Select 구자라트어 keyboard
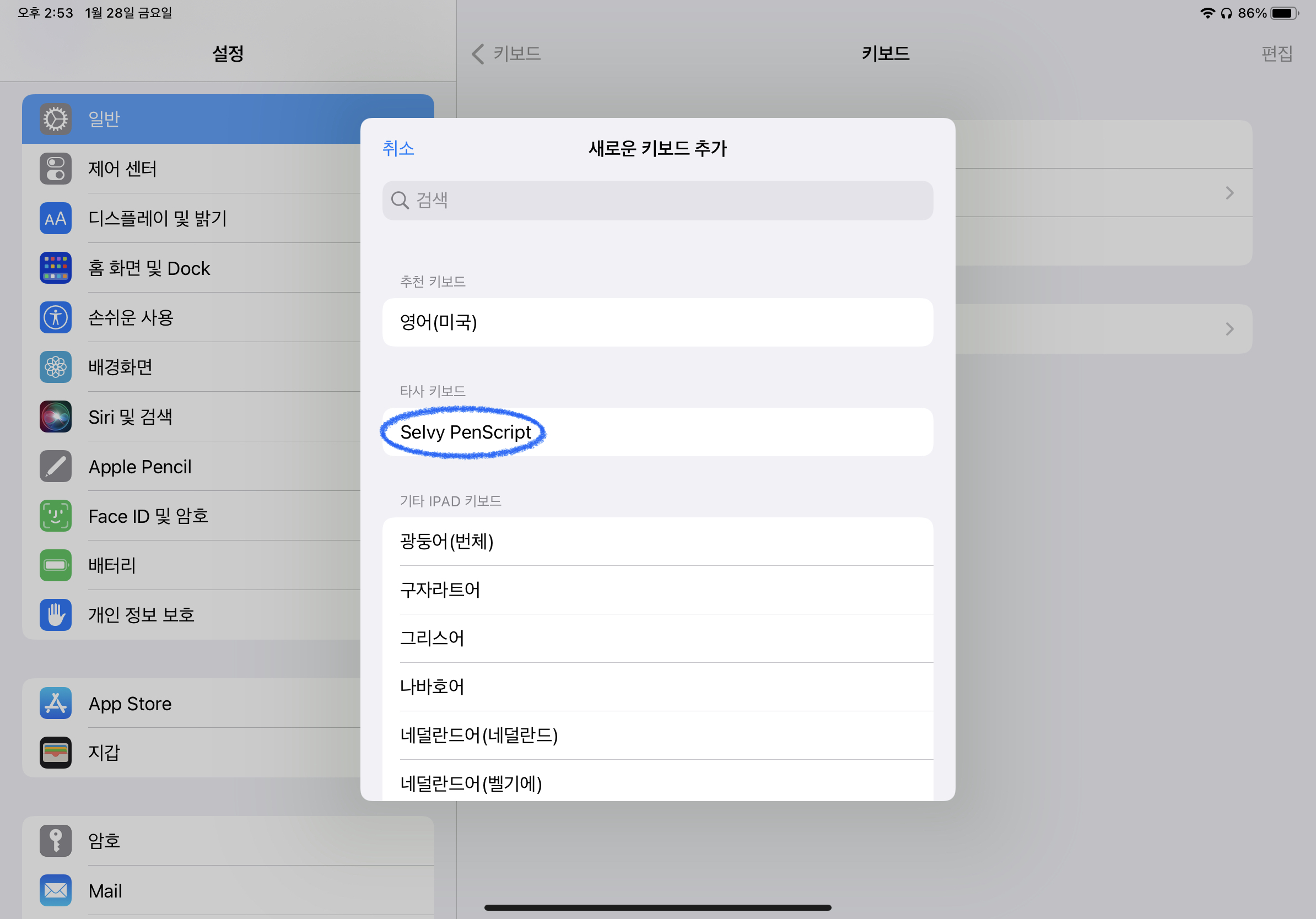1316x919 pixels. [x=657, y=590]
